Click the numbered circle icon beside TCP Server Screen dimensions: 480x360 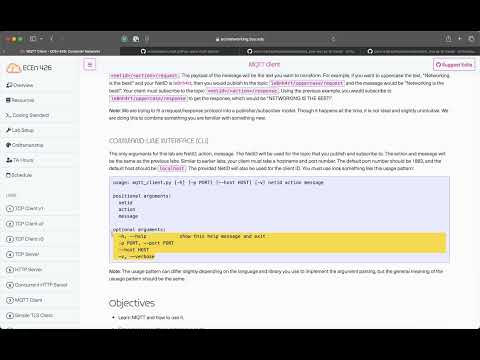coord(10,254)
